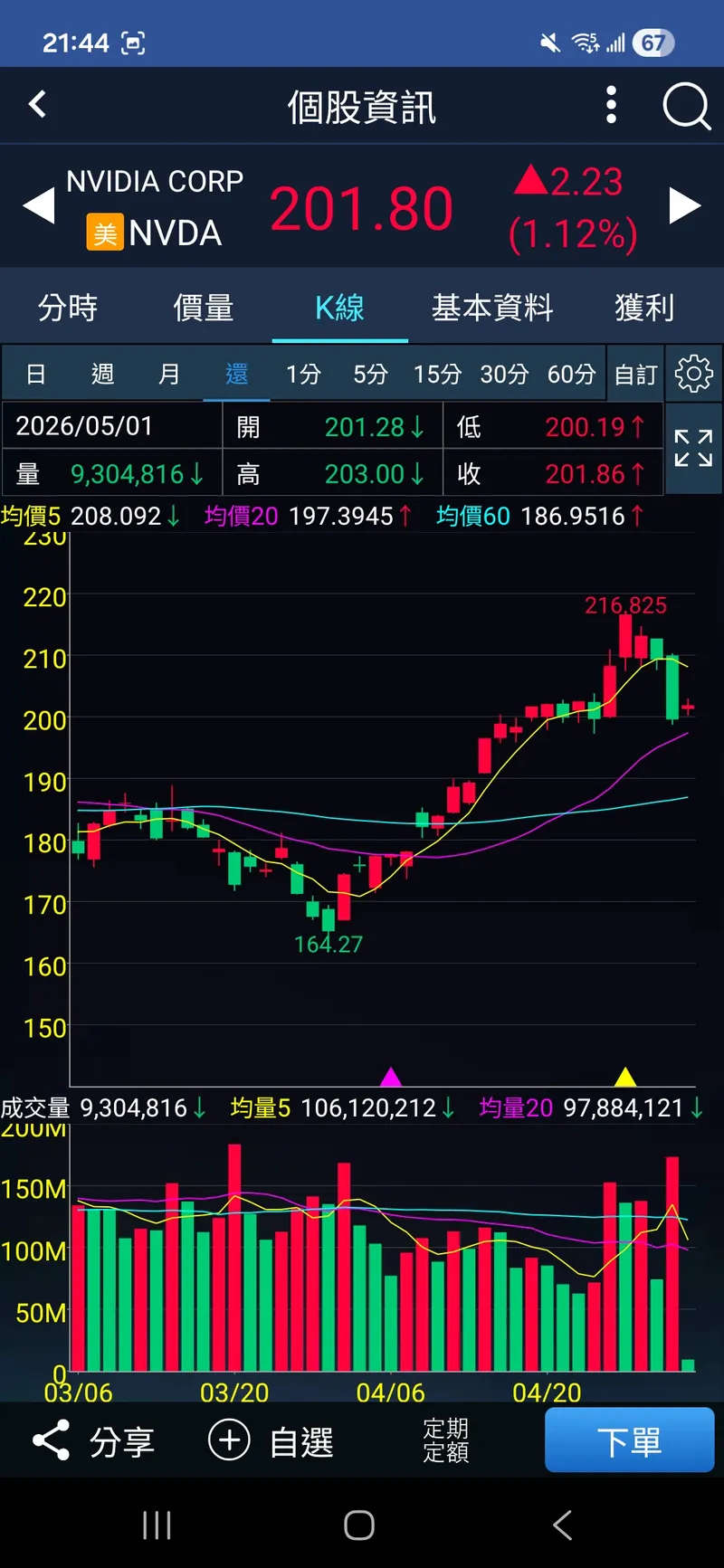The width and height of the screenshot is (724, 1568).
Task: Tap the search magnifier icon
Action: [687, 106]
